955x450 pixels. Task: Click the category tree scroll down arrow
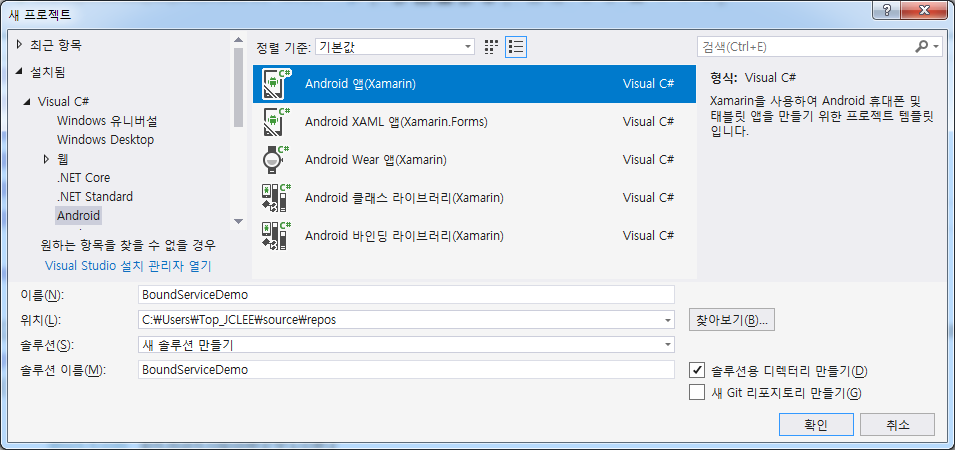(x=238, y=222)
